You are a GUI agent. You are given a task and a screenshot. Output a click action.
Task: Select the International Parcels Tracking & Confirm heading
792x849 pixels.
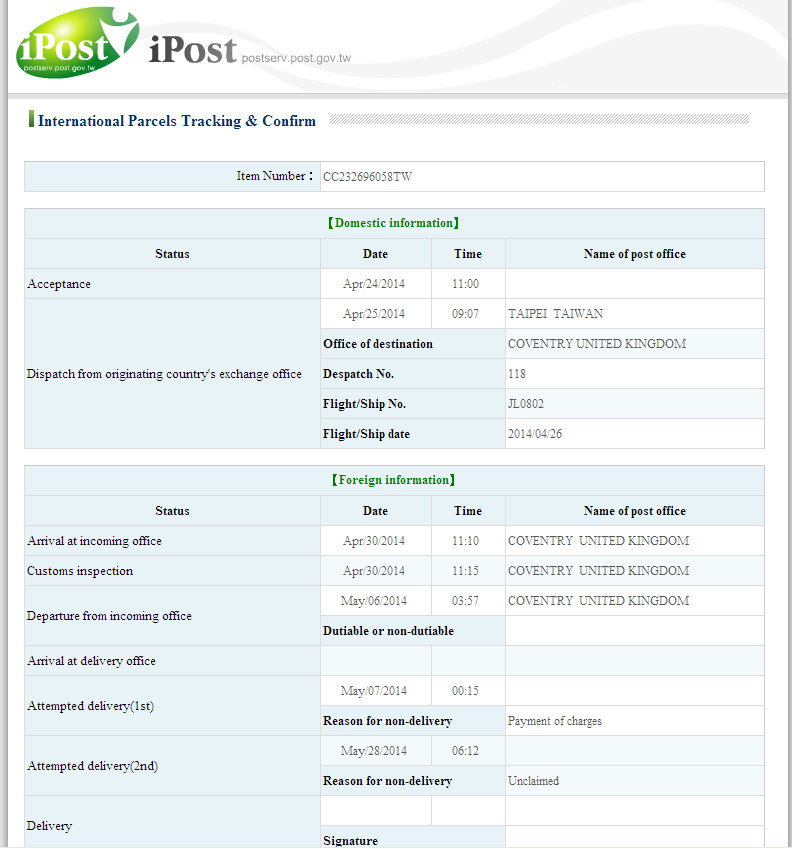point(177,121)
